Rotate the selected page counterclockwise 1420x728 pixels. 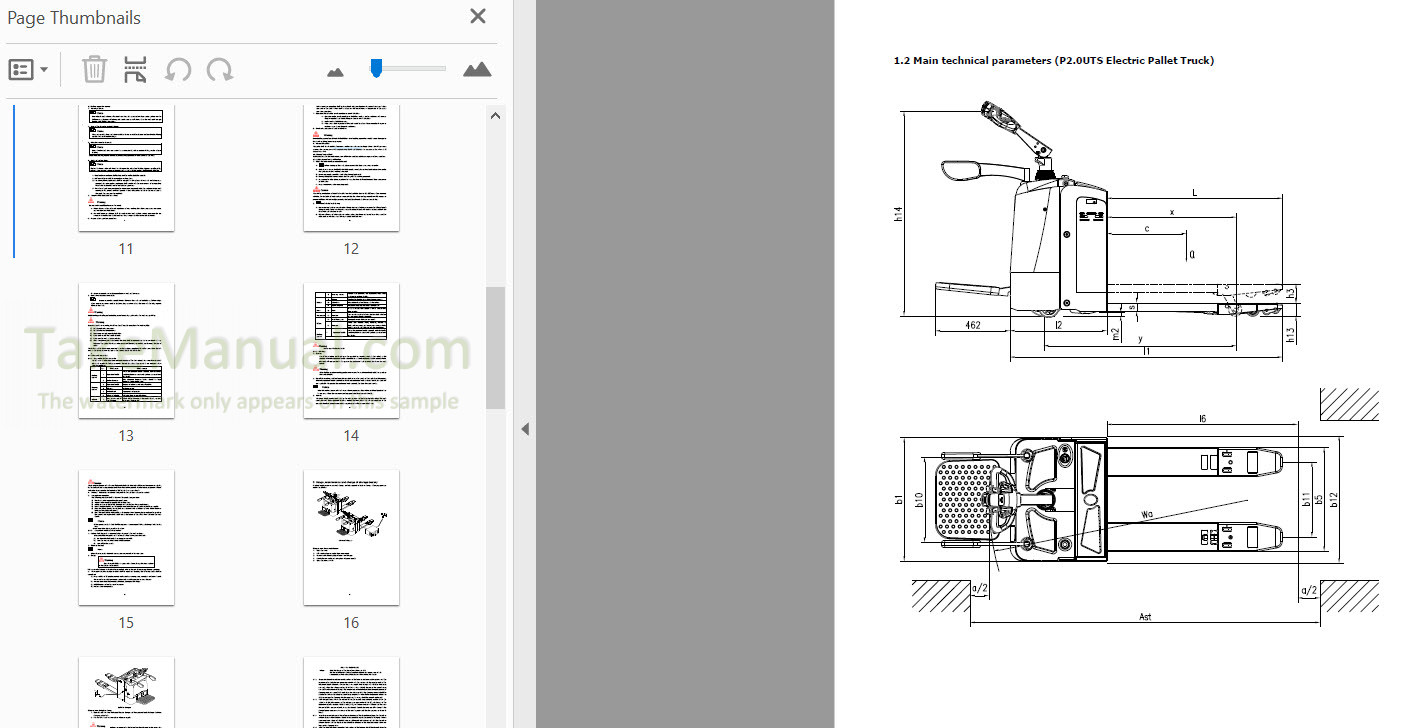(x=178, y=69)
